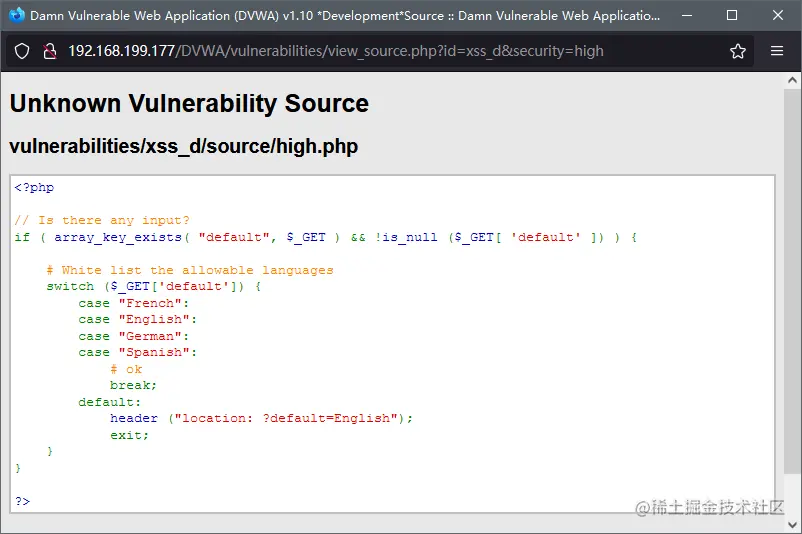Screen dimensions: 802x534
Task: Click the case "German" line
Action: 133,337
